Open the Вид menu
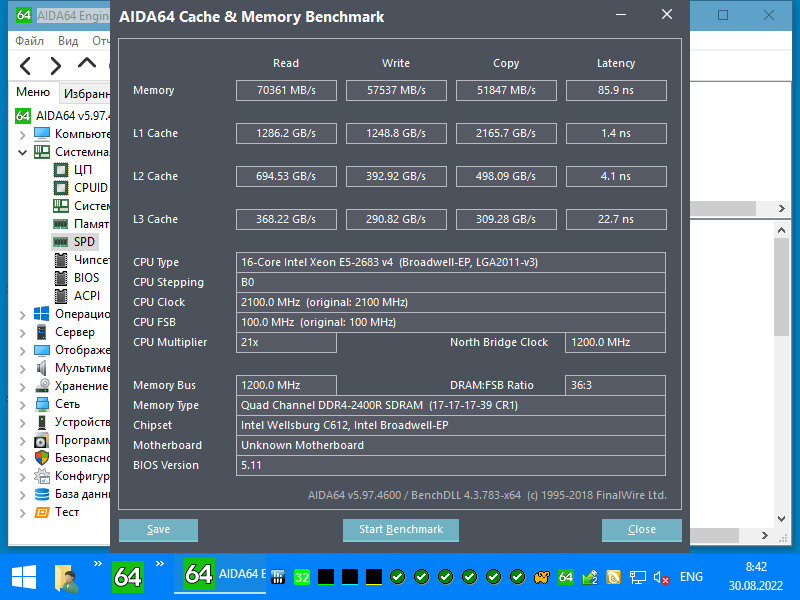Viewport: 800px width, 600px height. tap(68, 41)
